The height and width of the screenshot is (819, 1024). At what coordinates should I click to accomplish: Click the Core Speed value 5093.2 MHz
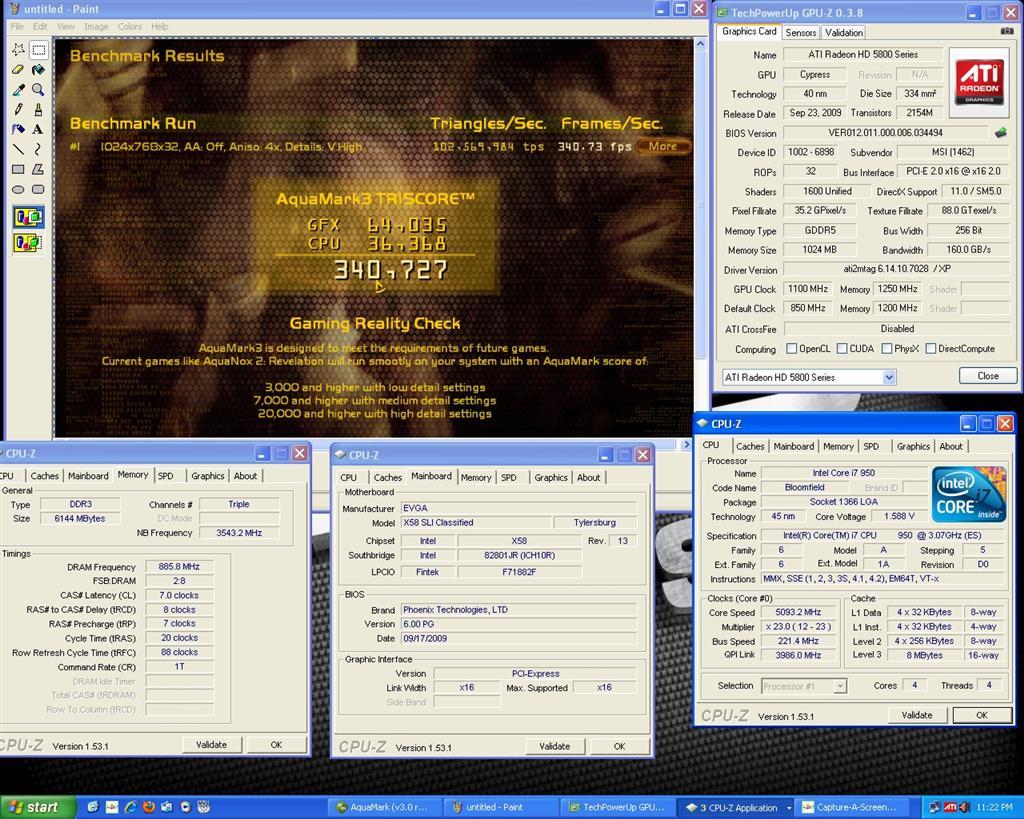pos(798,613)
